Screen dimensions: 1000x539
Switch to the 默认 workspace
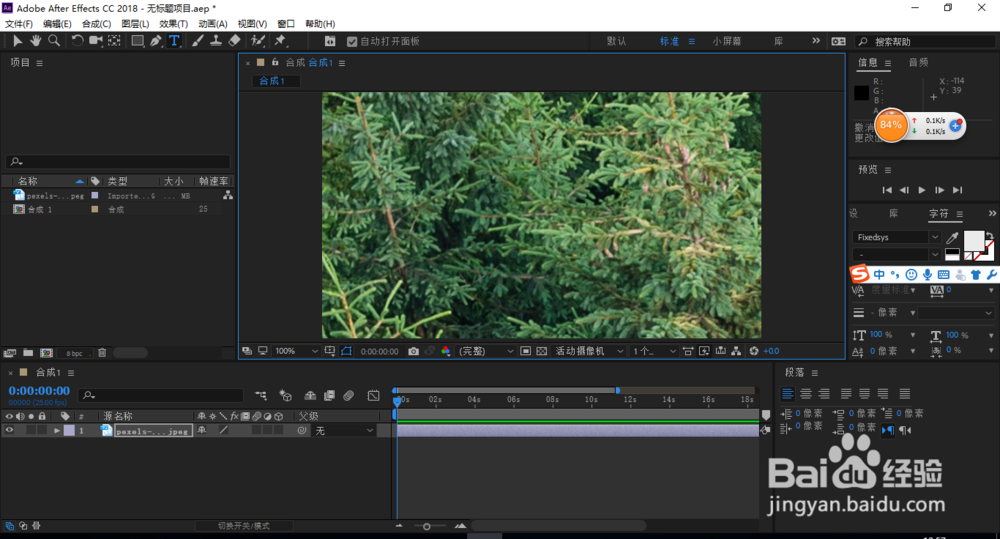tap(616, 41)
